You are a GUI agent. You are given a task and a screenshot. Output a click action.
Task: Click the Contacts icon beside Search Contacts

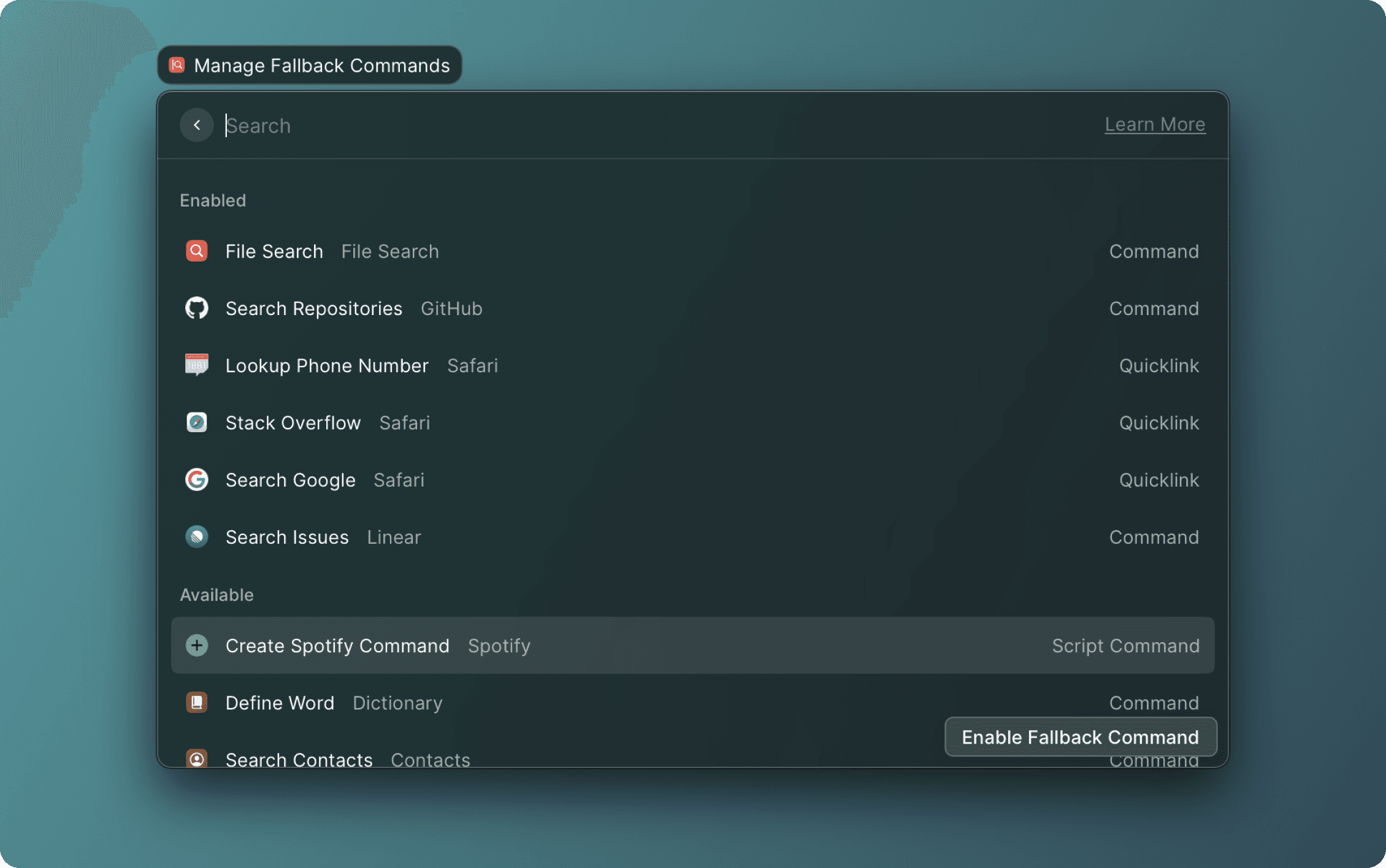pos(196,759)
